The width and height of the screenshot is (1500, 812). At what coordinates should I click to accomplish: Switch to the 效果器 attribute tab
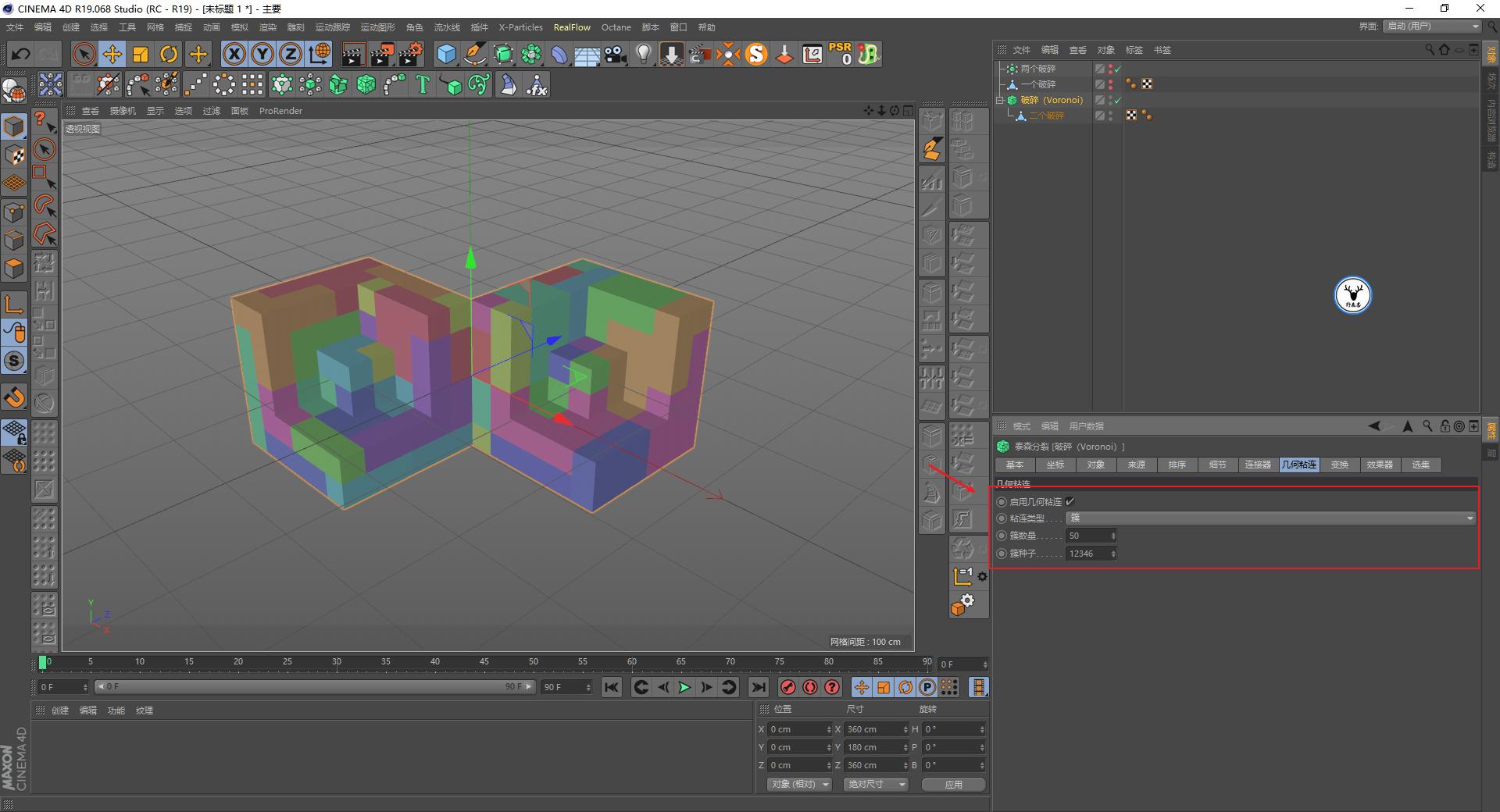click(x=1380, y=465)
